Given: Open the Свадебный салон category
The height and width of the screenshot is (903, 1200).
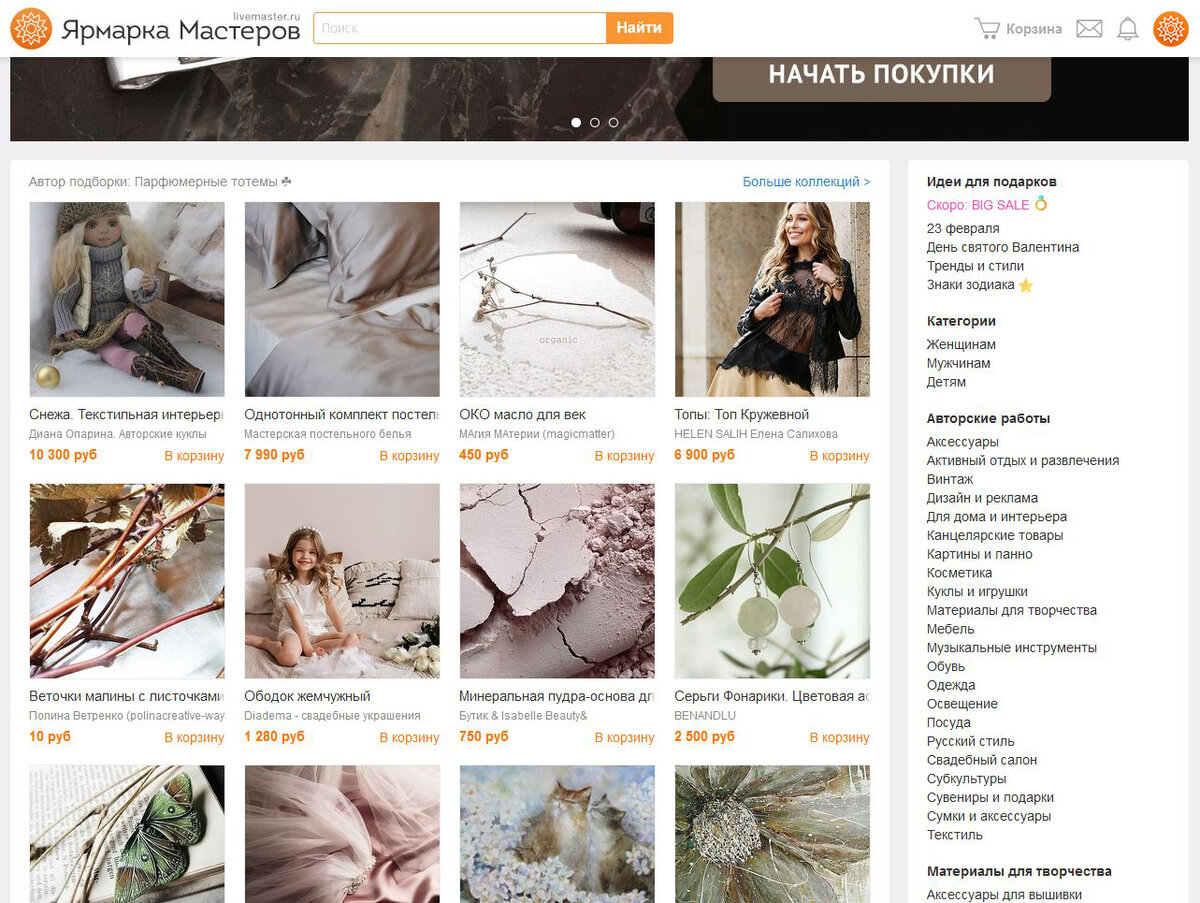Looking at the screenshot, I should click(x=982, y=760).
